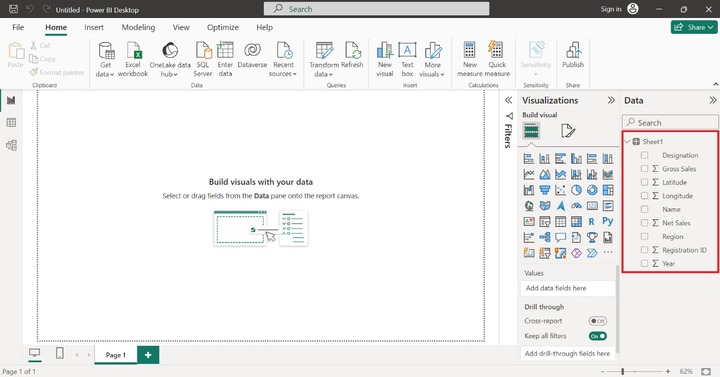The height and width of the screenshot is (377, 720).
Task: Switch to Report view in sidebar
Action: point(11,100)
